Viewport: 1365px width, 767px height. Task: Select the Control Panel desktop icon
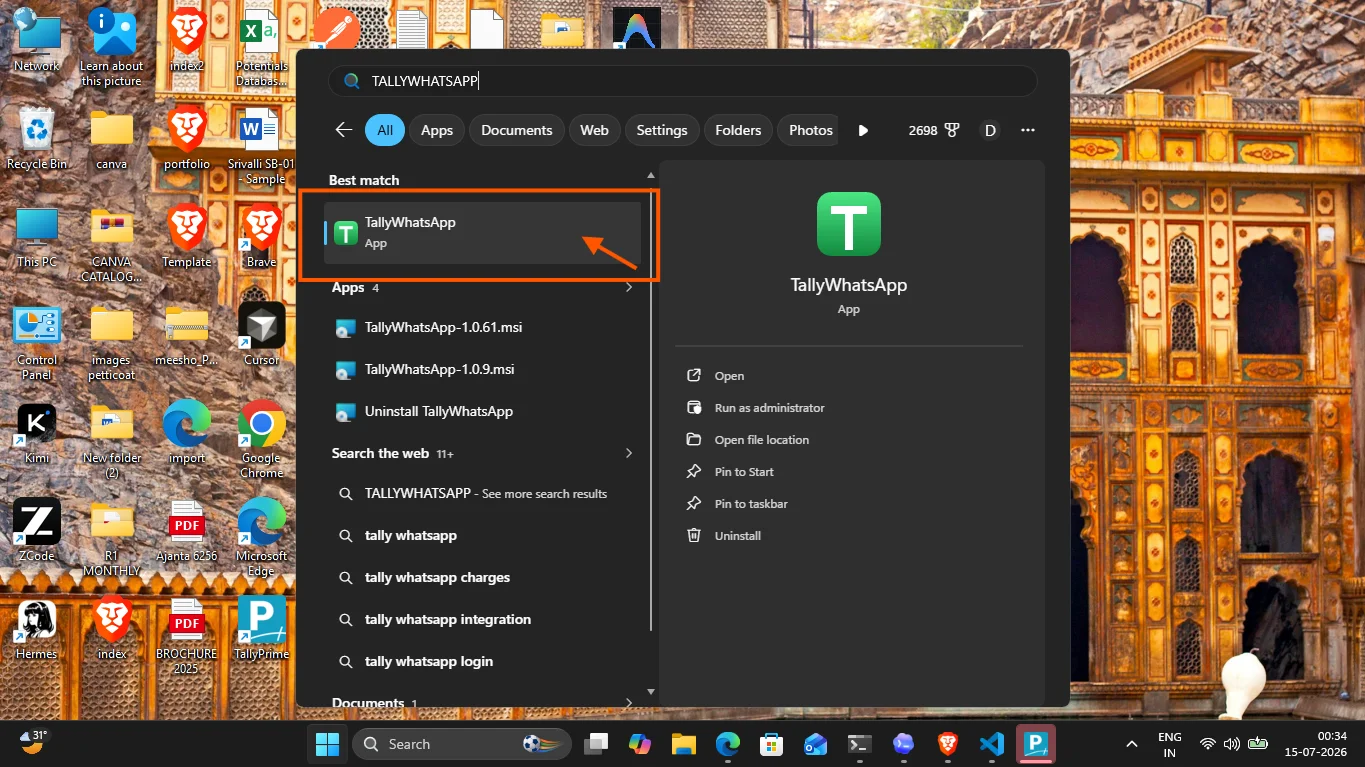pos(37,341)
